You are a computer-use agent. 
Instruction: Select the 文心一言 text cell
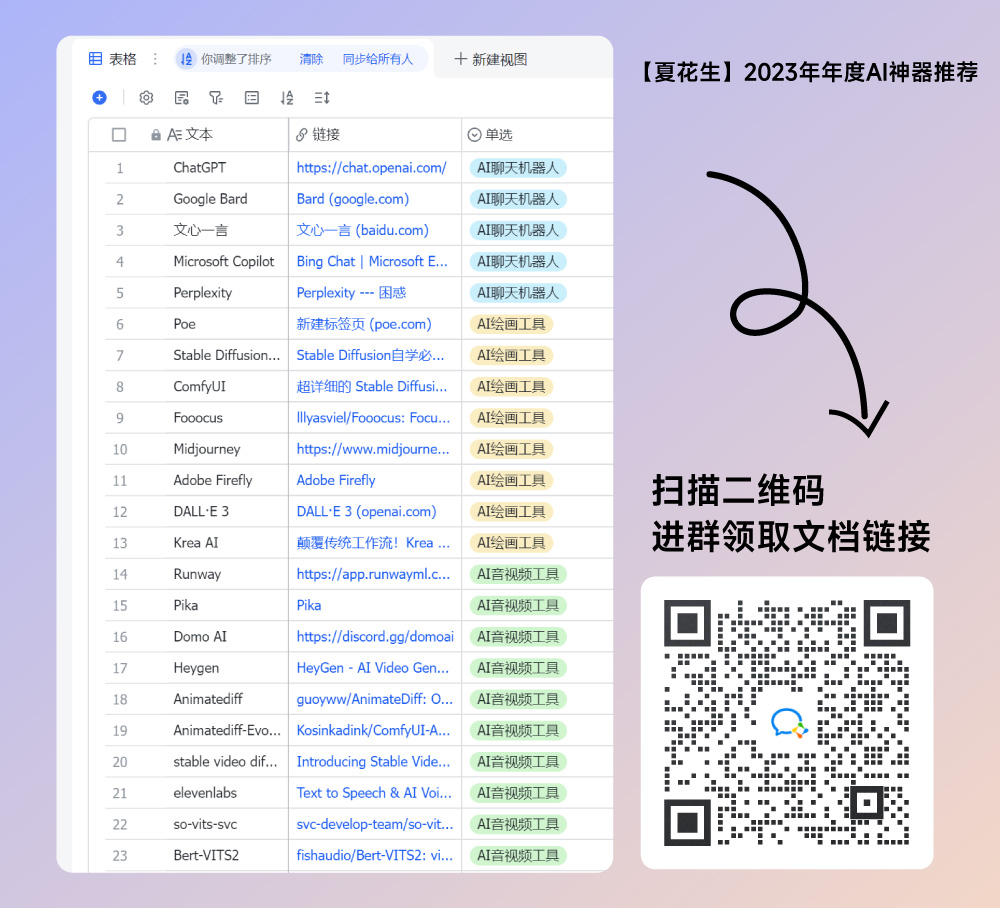click(200, 230)
